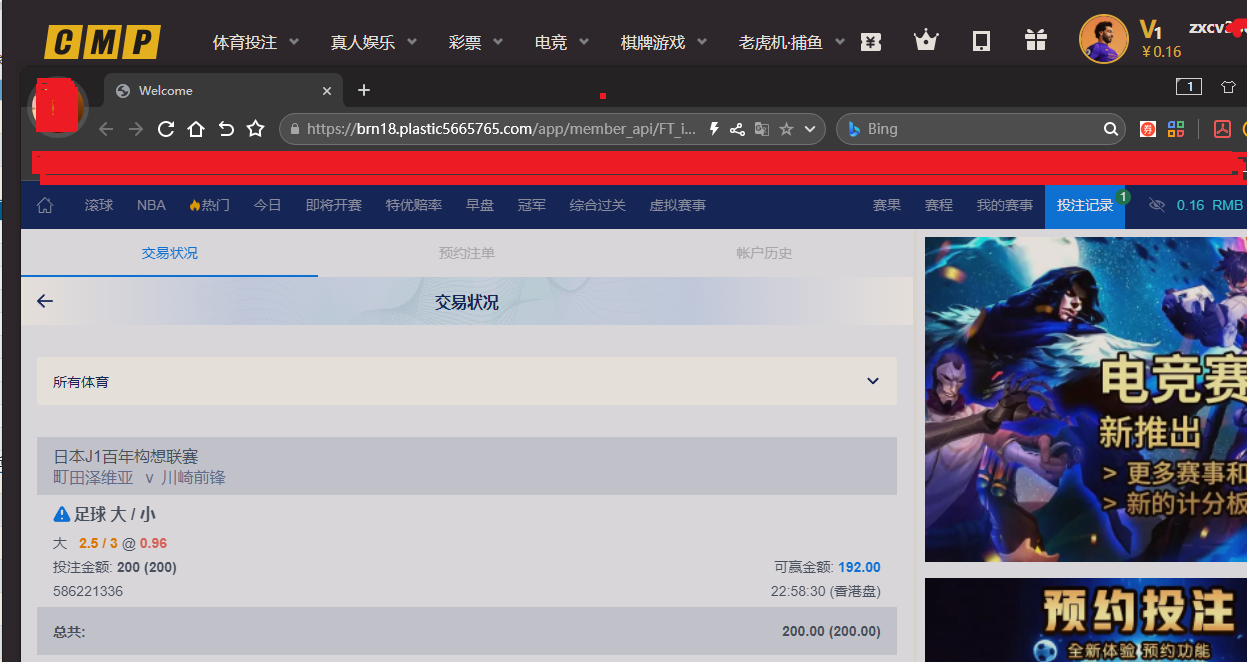Select the home icon on the sports navigation bar
Image resolution: width=1247 pixels, height=662 pixels.
44,205
